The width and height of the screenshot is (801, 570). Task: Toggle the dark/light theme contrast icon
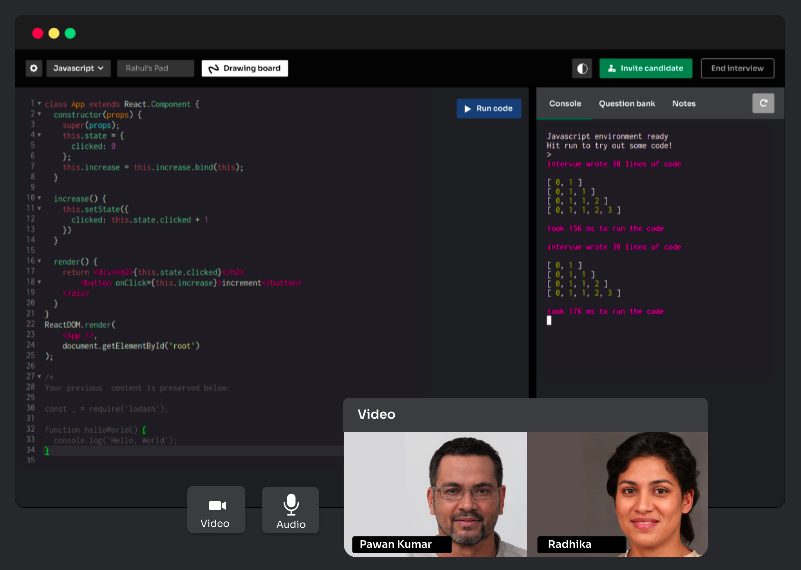[582, 68]
